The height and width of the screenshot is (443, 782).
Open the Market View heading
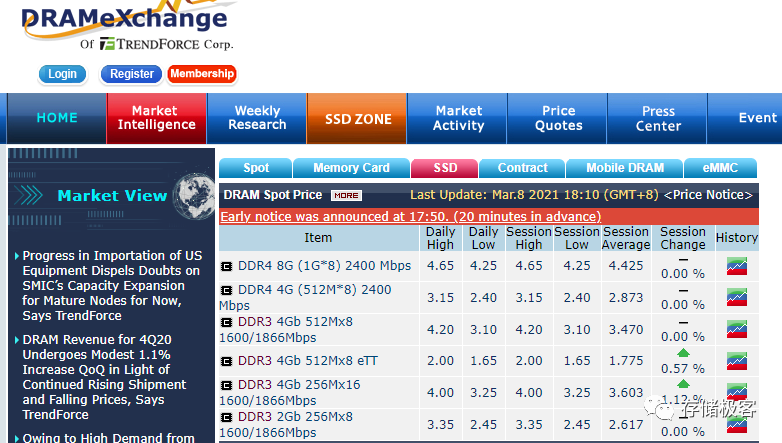[112, 196]
